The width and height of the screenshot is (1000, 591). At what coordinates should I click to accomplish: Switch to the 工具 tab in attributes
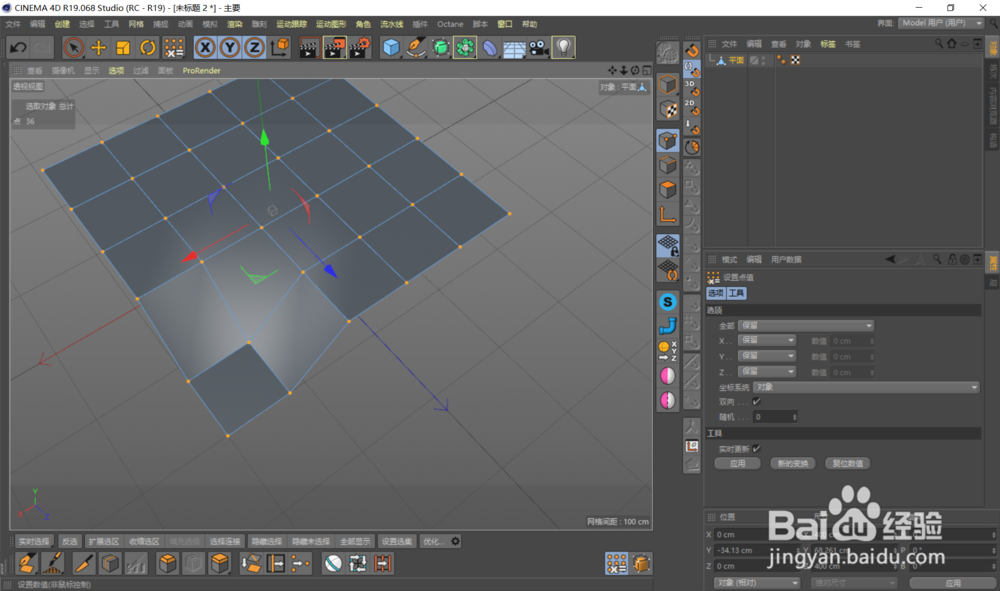pyautogui.click(x=736, y=293)
